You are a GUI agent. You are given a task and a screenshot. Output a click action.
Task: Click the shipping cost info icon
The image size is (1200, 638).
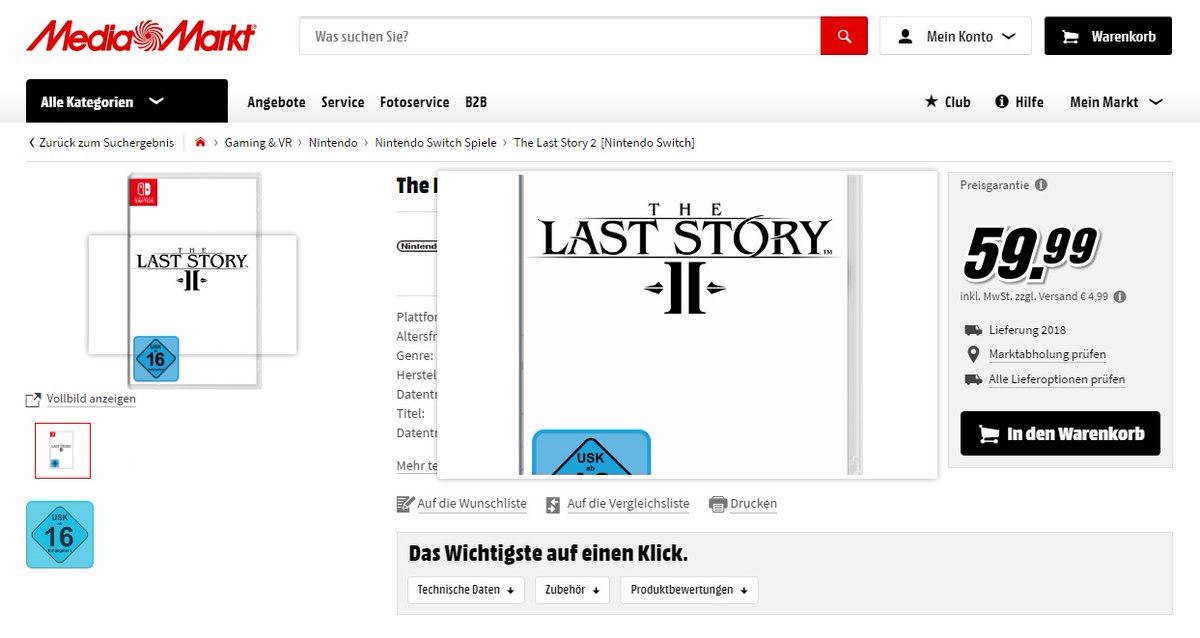(x=1120, y=297)
